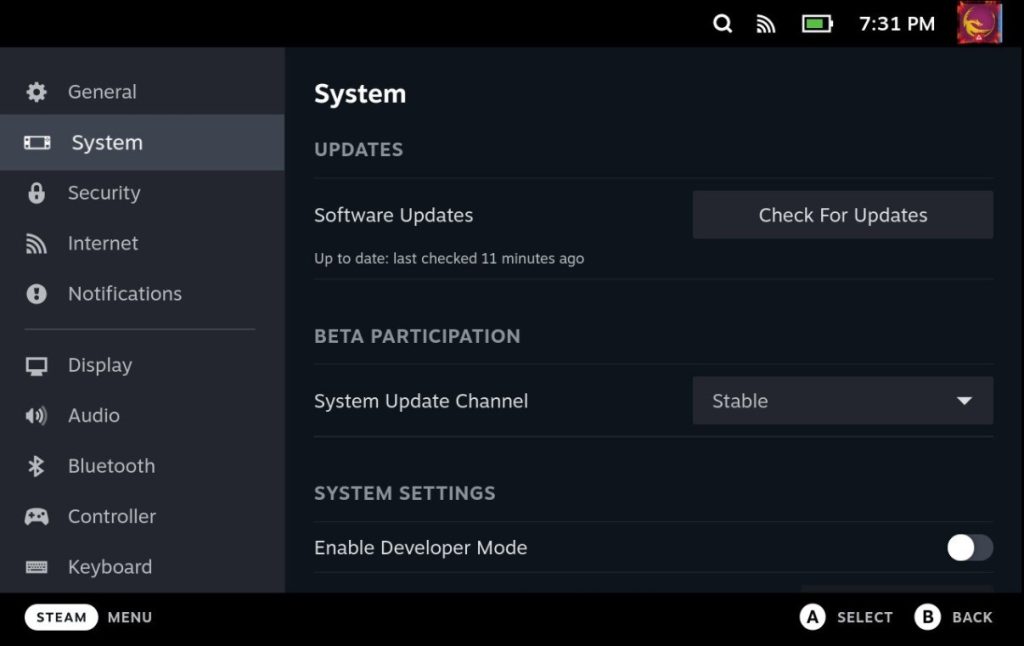Click the B Back button hint
The image size is (1024, 646).
tap(953, 617)
